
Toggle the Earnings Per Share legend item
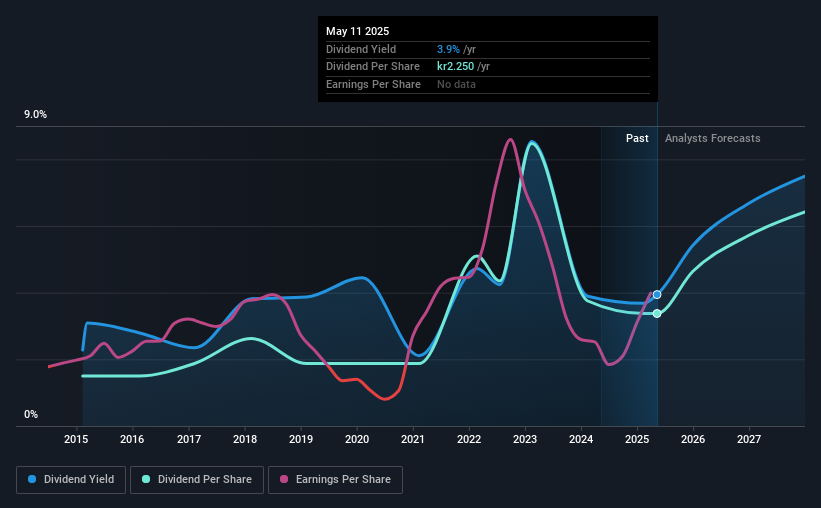[335, 480]
